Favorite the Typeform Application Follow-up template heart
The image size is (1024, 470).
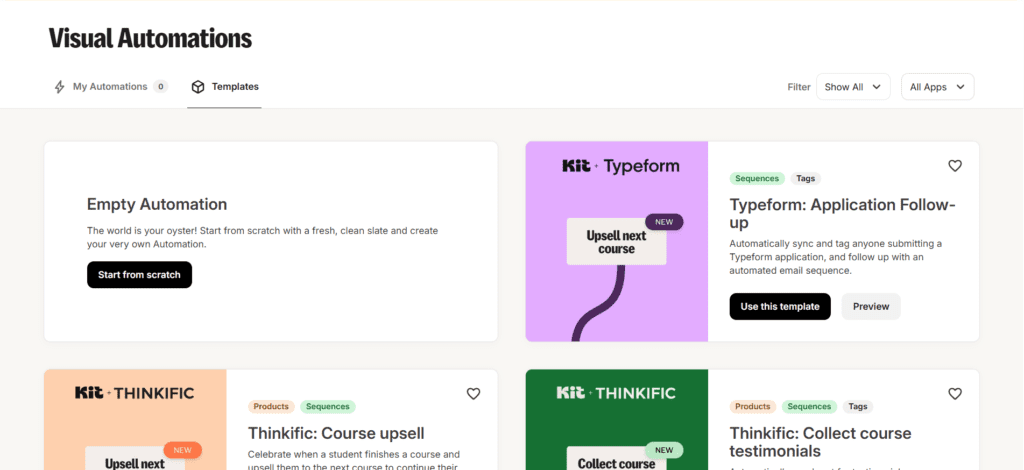pyautogui.click(x=955, y=166)
